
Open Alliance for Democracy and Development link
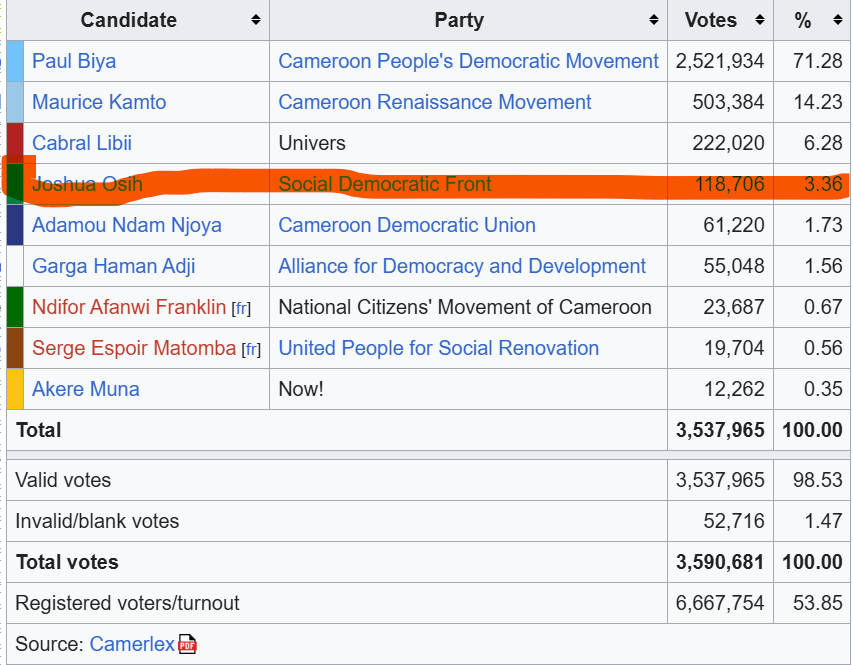tap(462, 266)
